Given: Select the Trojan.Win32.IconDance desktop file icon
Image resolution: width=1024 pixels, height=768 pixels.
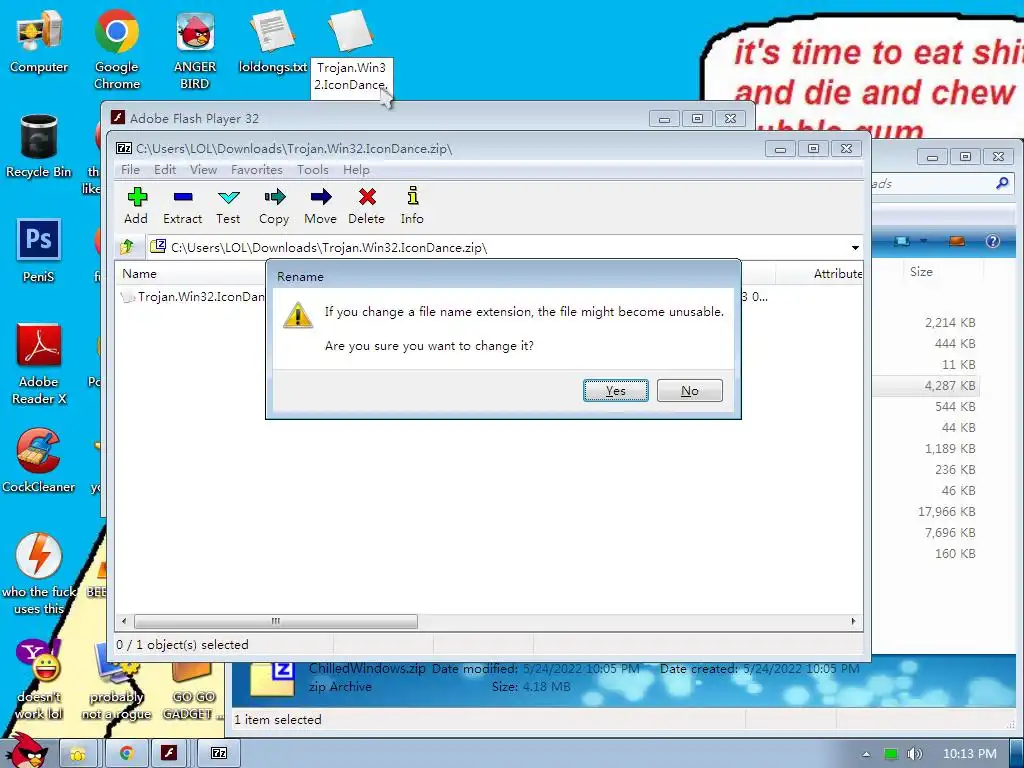Looking at the screenshot, I should 351,31.
